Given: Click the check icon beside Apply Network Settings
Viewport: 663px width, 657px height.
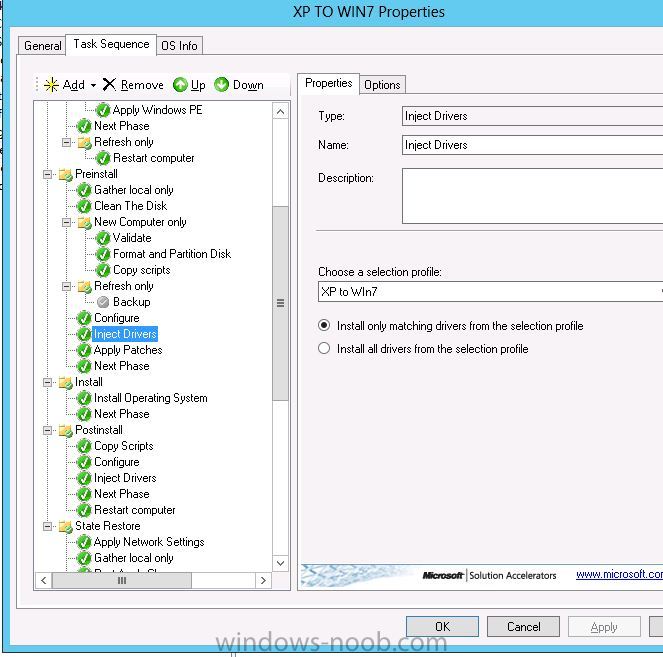Looking at the screenshot, I should pyautogui.click(x=84, y=542).
